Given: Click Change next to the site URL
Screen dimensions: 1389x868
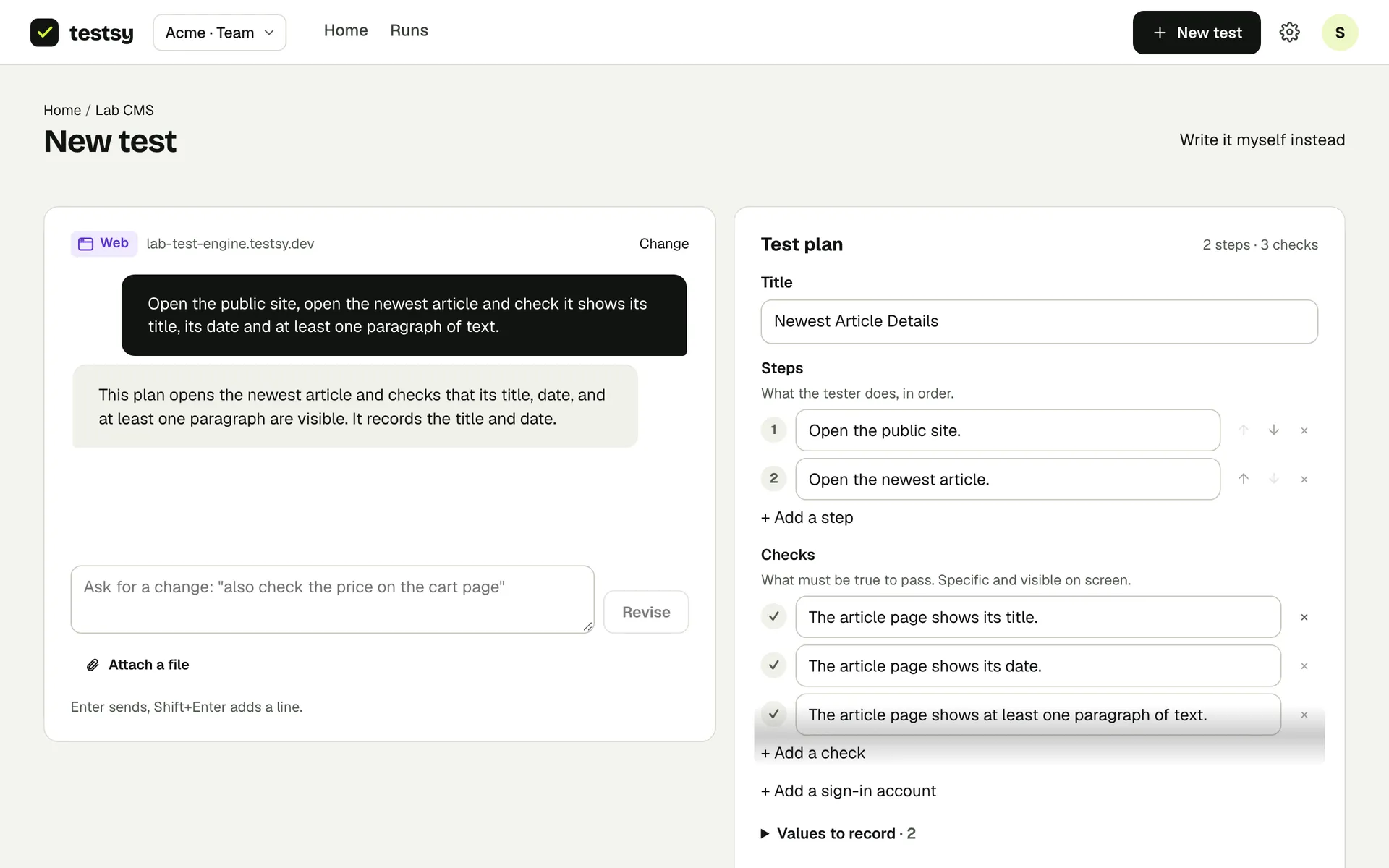Looking at the screenshot, I should pyautogui.click(x=663, y=244).
